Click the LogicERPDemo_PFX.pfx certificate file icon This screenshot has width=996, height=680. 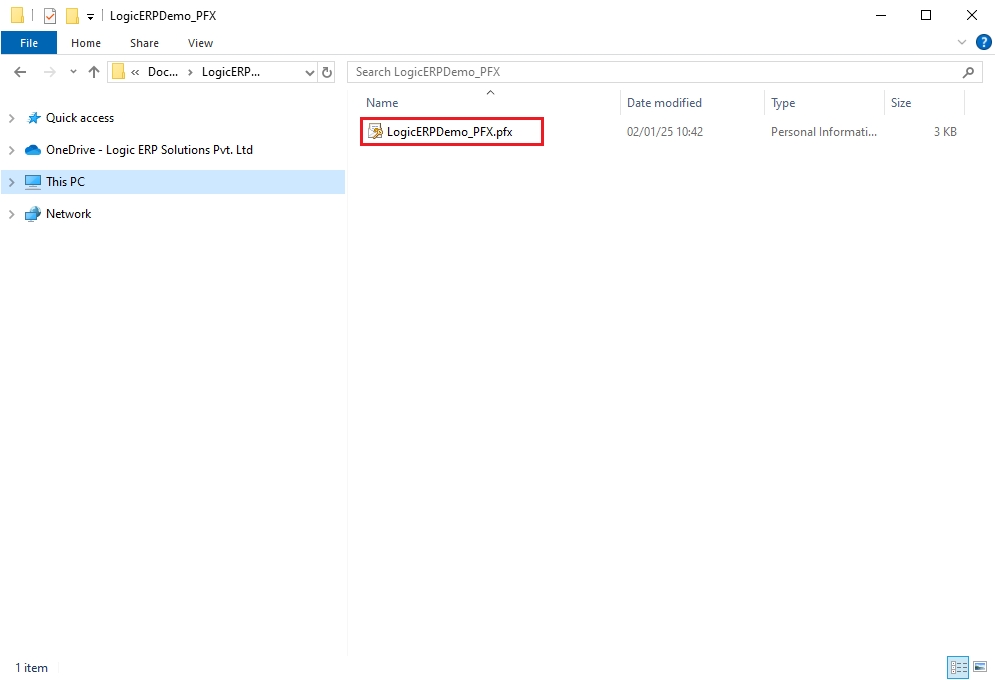tap(376, 131)
